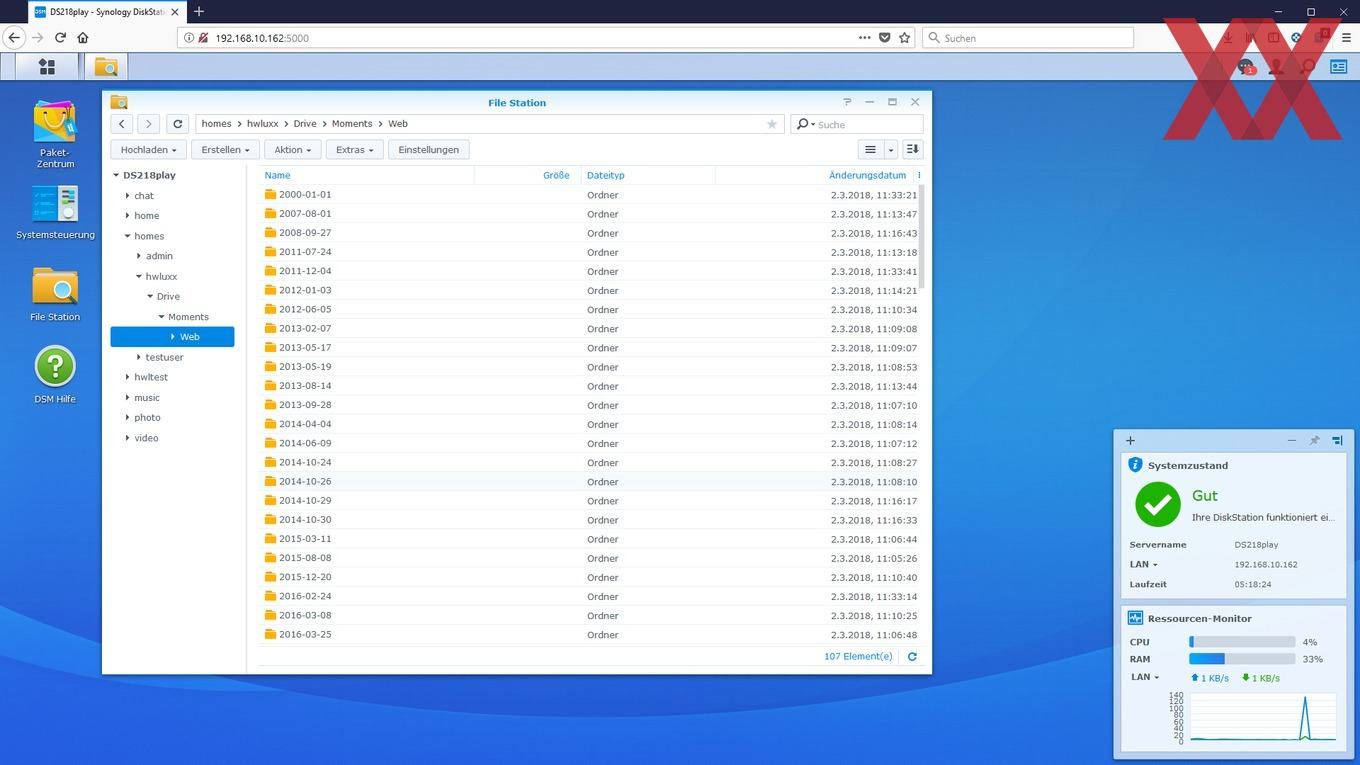The image size is (1360, 765).
Task: Sort by Größe column header
Action: point(556,175)
